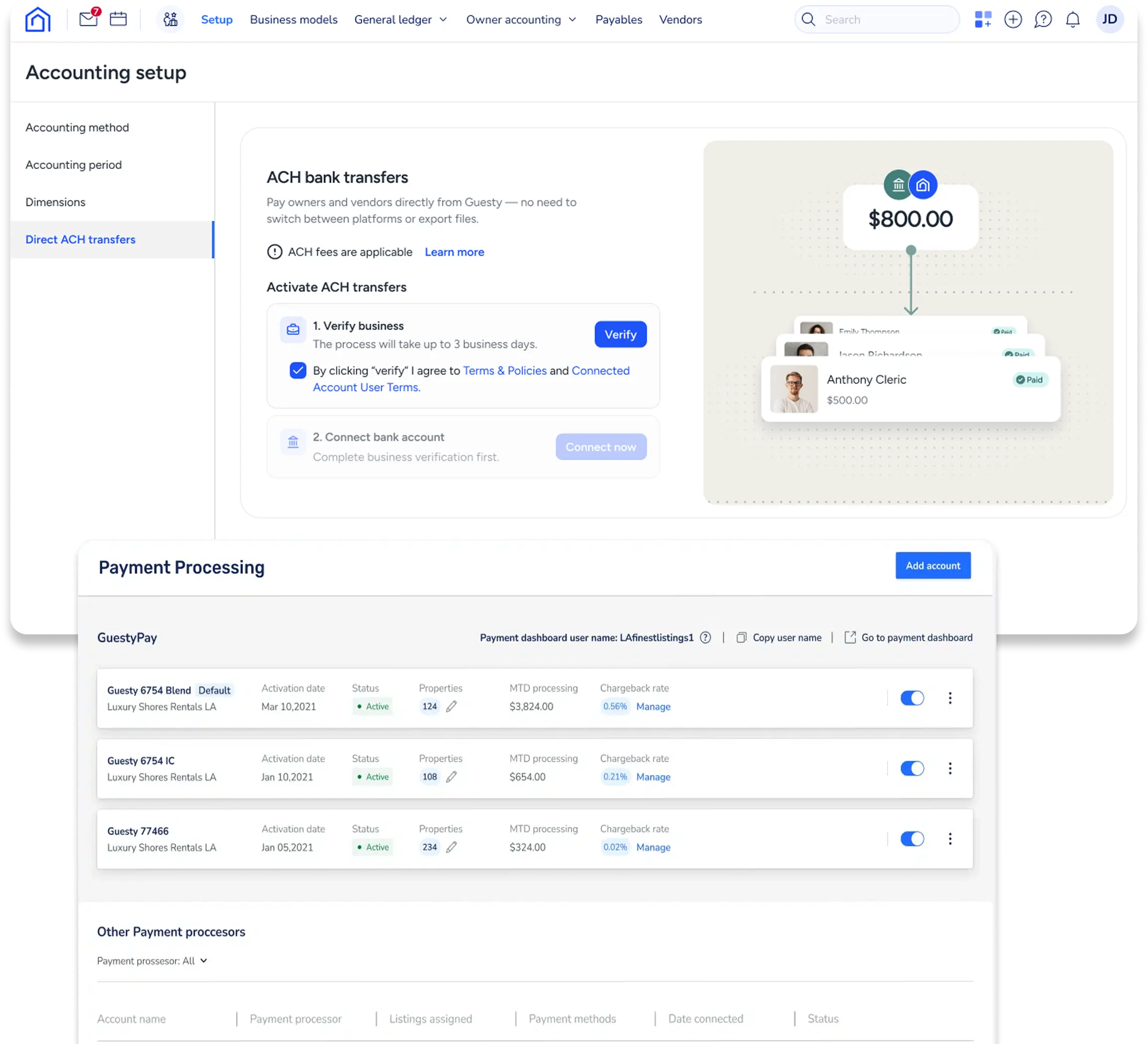Go to the Payables tab
1148x1044 pixels.
click(618, 19)
